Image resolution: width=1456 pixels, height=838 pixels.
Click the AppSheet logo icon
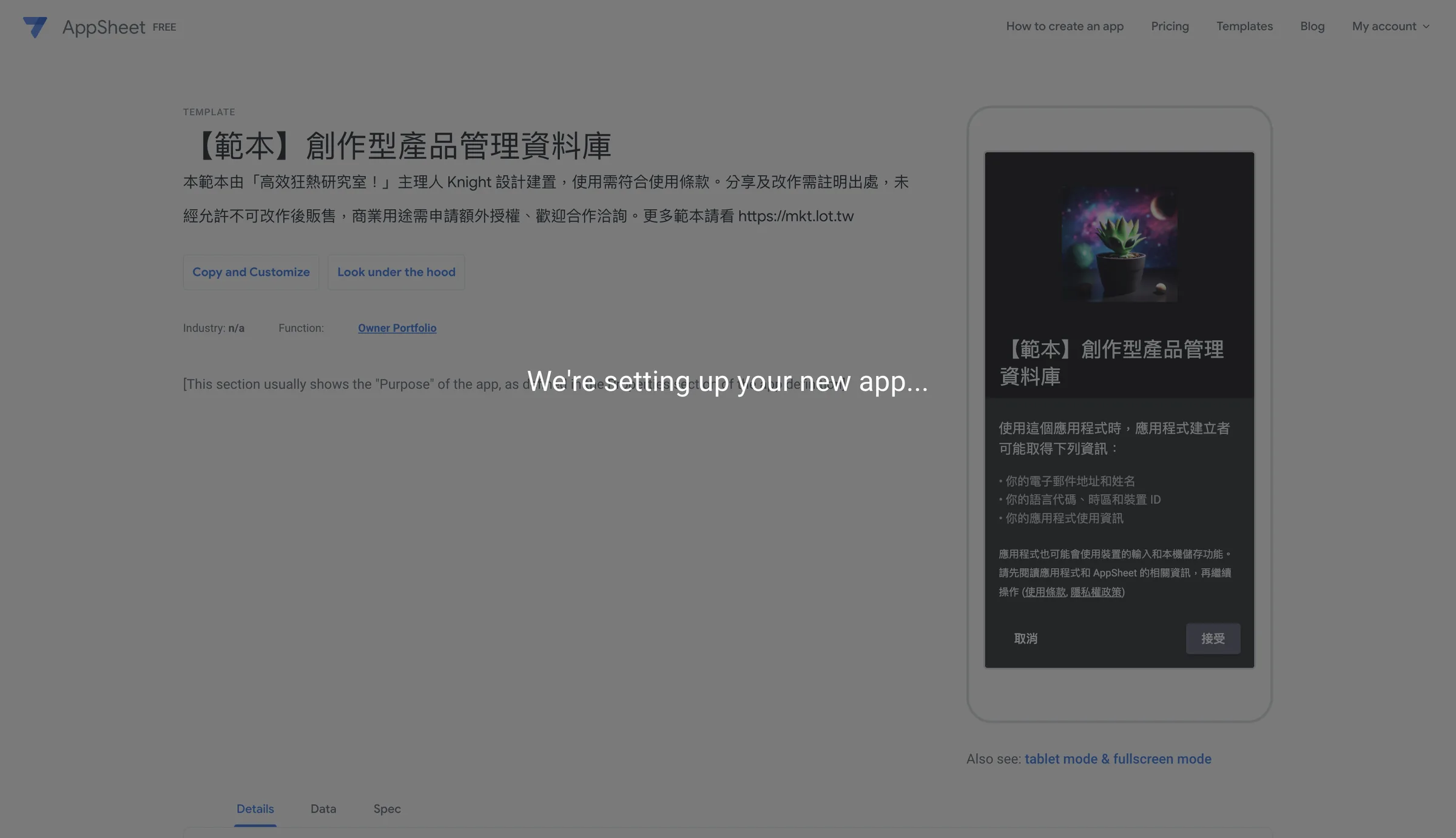(x=35, y=27)
